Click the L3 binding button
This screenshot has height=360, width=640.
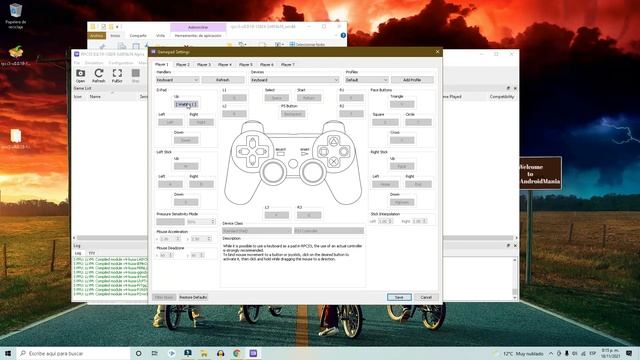tap(277, 215)
